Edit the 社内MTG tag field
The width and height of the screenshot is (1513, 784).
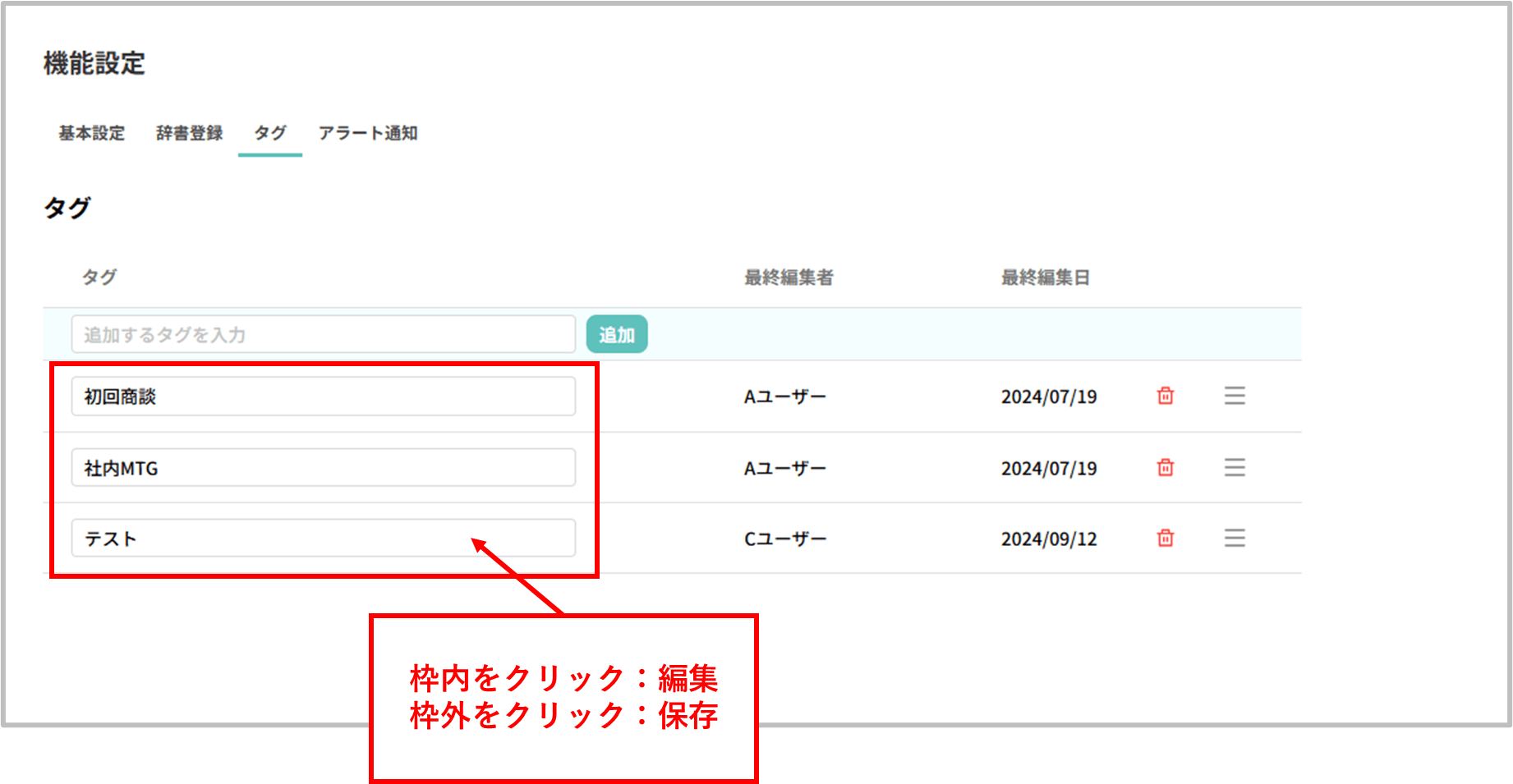[324, 468]
